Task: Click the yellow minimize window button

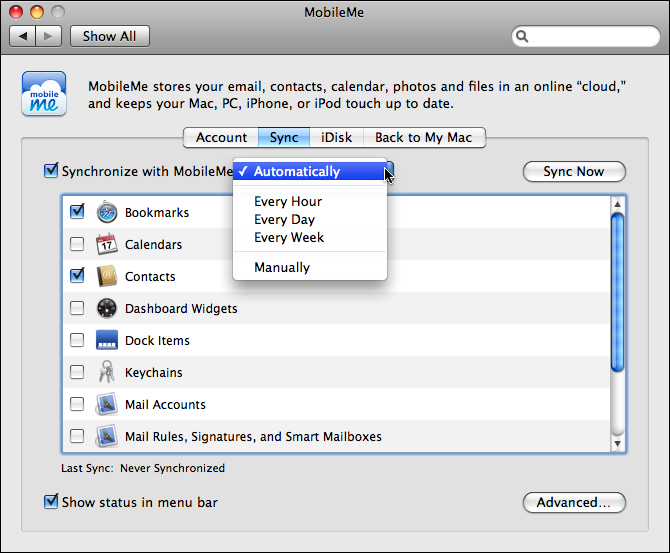Action: pyautogui.click(x=37, y=12)
